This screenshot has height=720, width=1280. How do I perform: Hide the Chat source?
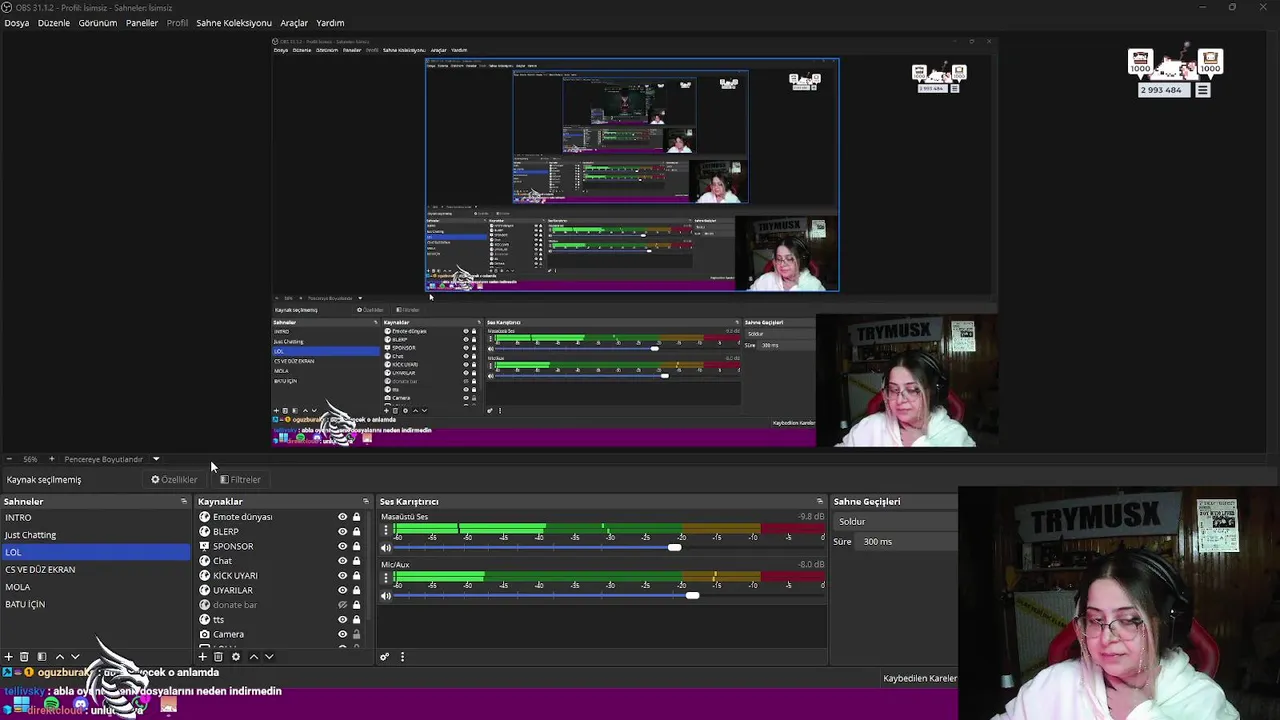342,561
